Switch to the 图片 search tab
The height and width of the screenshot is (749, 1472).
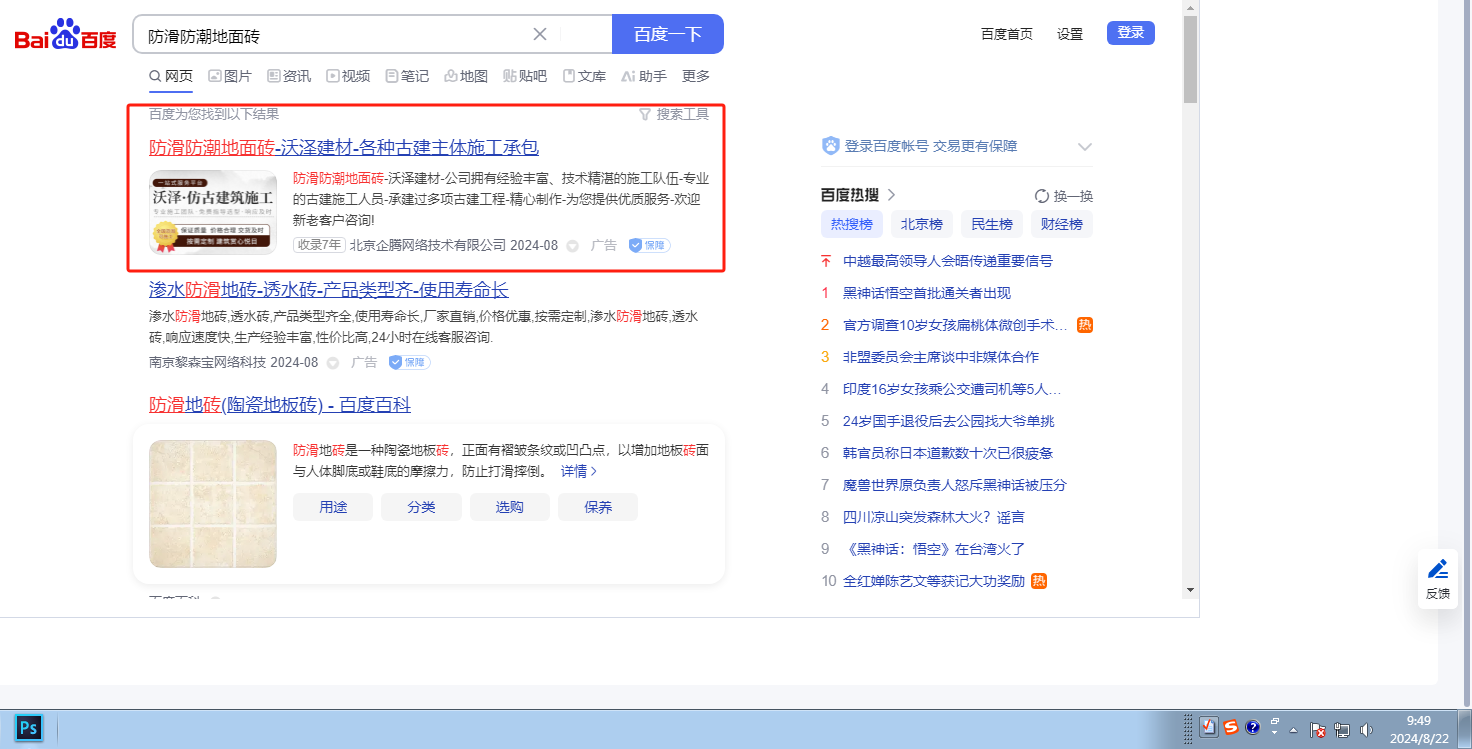230,76
